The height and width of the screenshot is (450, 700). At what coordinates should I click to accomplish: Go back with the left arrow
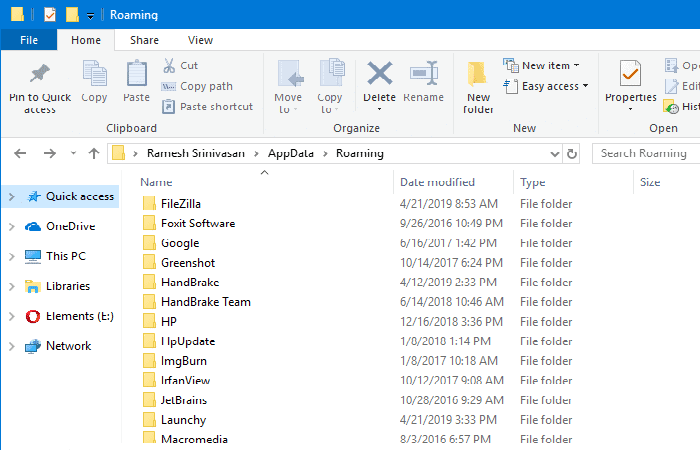[20, 154]
